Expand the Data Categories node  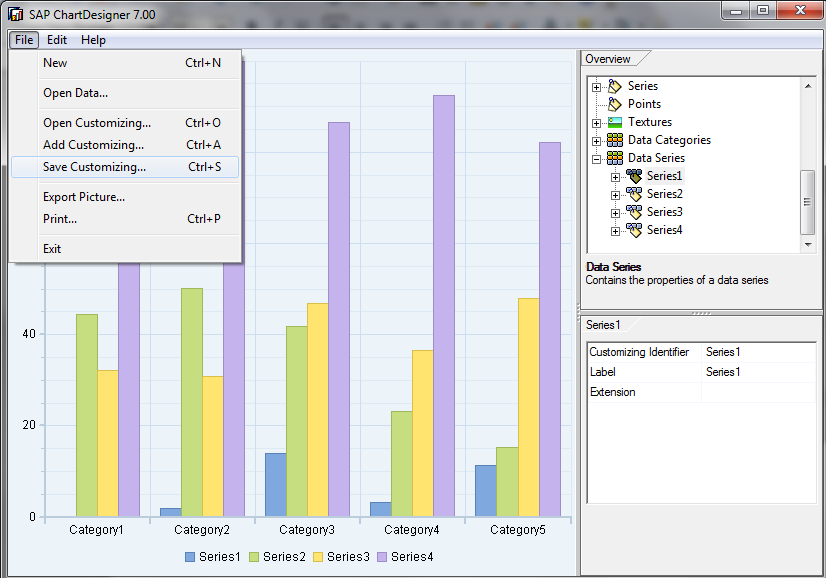click(596, 141)
